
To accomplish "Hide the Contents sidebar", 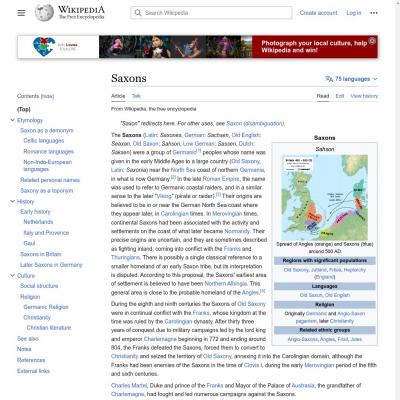I will tap(47, 96).
